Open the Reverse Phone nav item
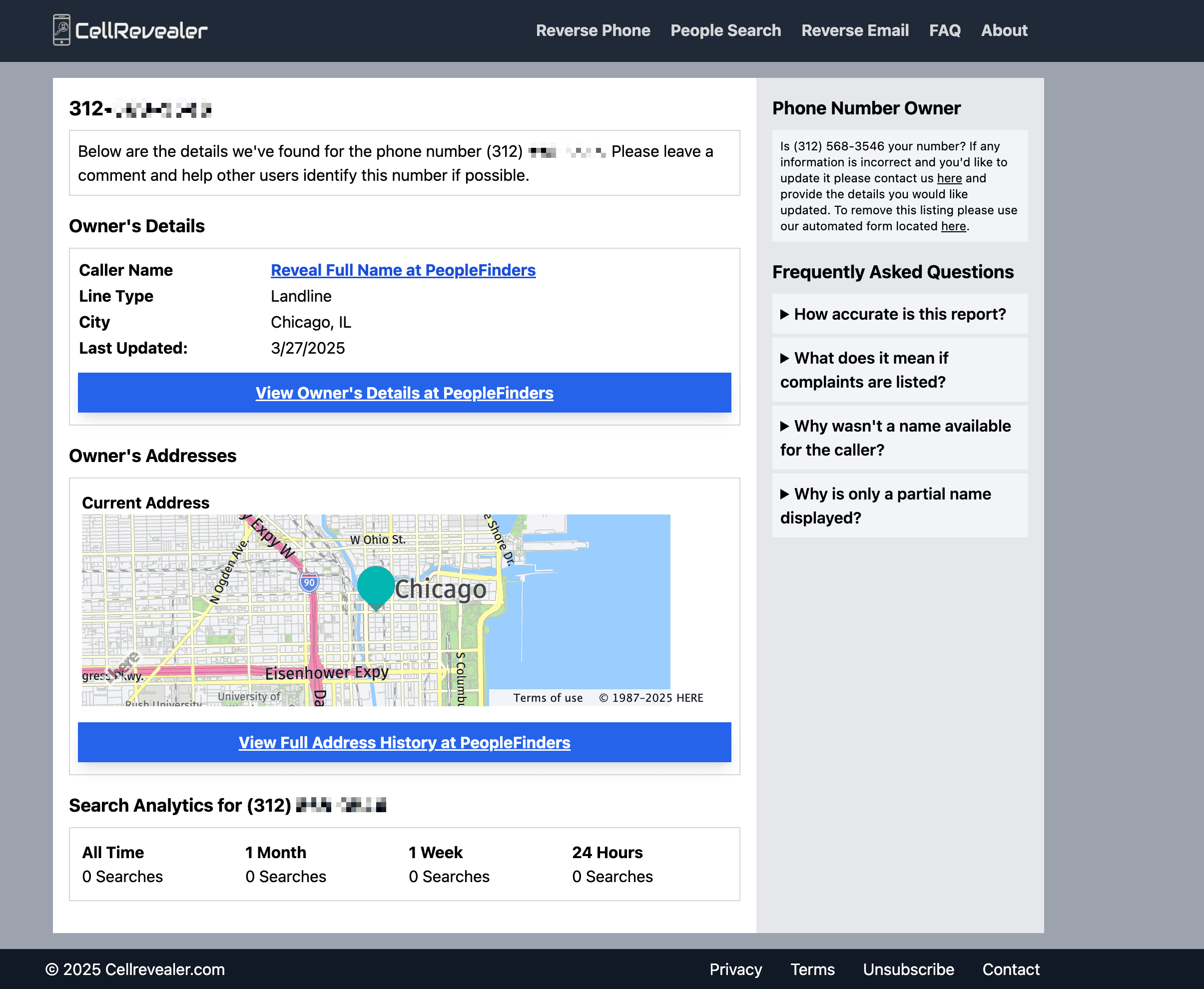Image resolution: width=1204 pixels, height=989 pixels. (x=593, y=30)
